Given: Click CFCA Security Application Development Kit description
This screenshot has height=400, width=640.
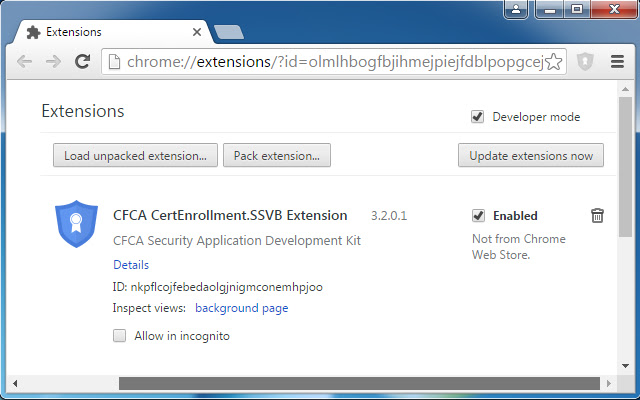Looking at the screenshot, I should pyautogui.click(x=237, y=240).
